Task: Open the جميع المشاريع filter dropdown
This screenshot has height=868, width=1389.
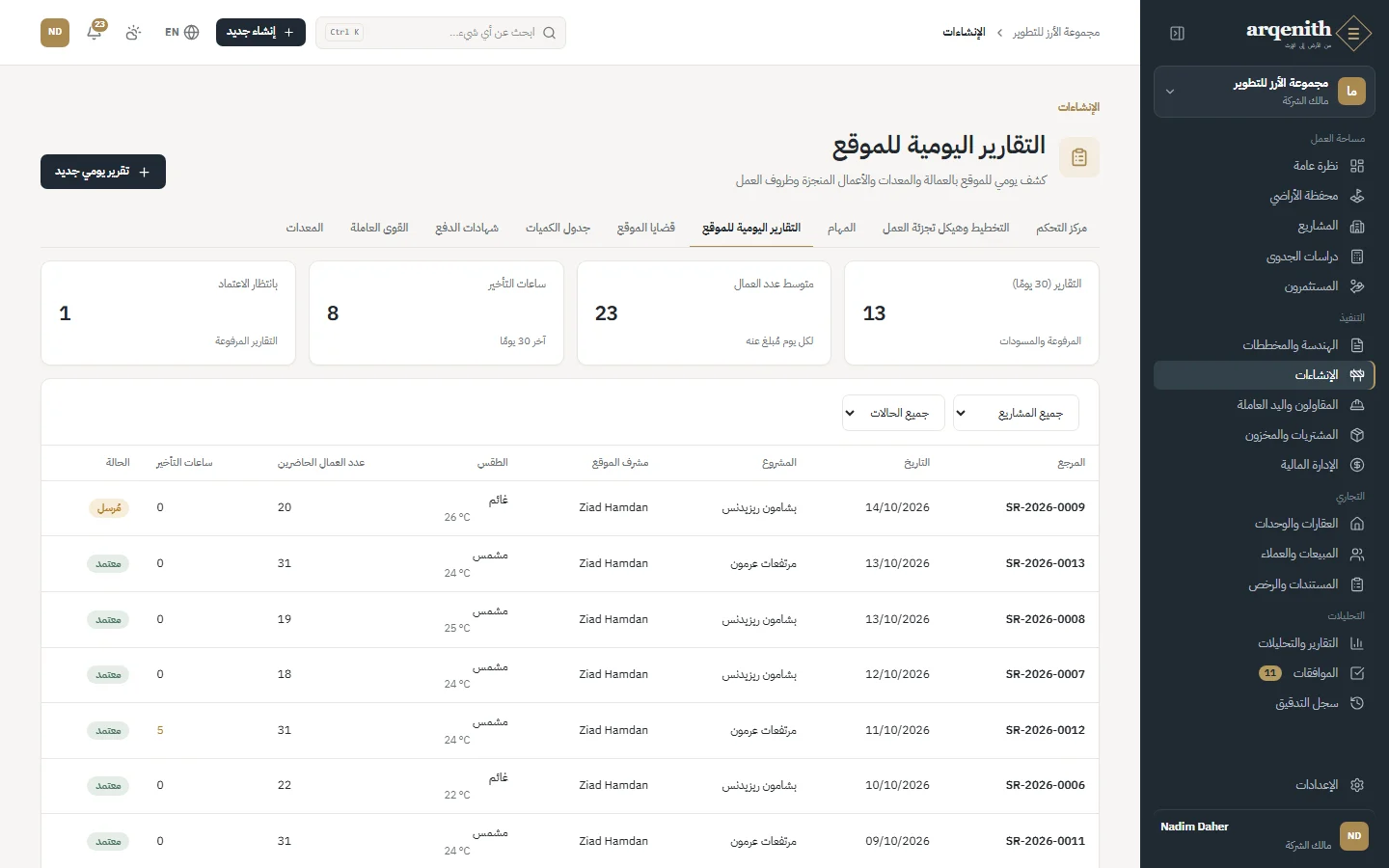Action: pos(1016,413)
